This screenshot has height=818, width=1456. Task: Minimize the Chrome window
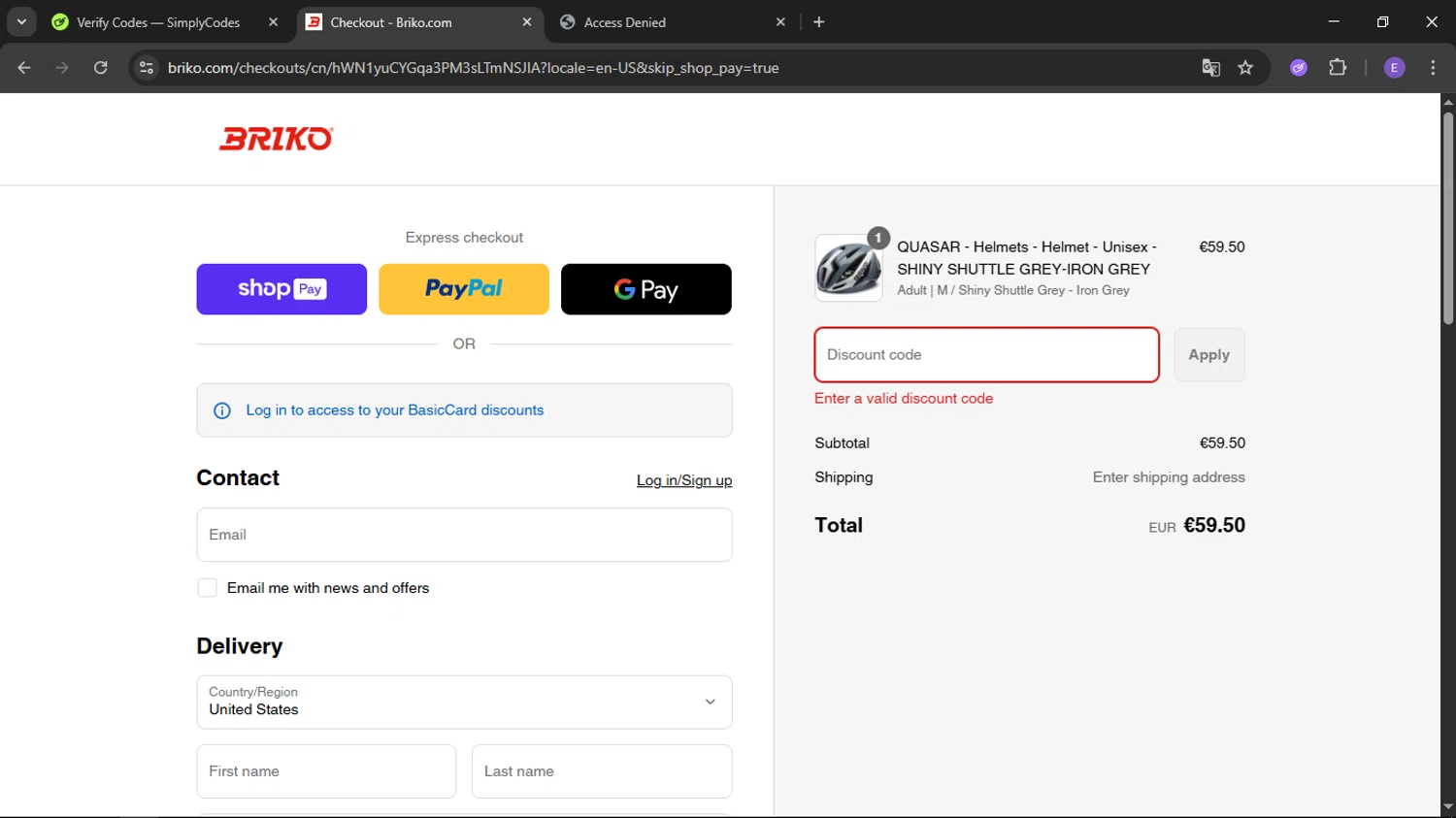coord(1334,21)
